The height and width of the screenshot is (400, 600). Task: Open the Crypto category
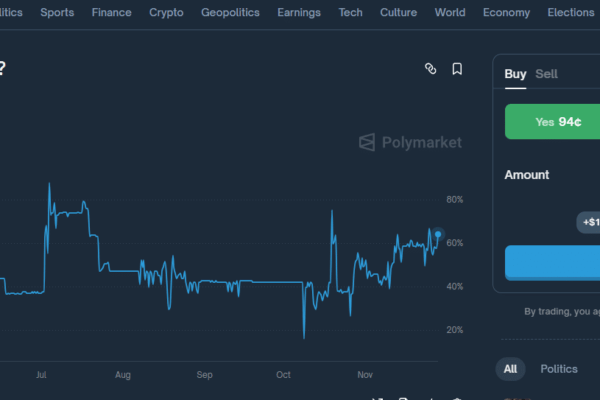pyautogui.click(x=166, y=13)
